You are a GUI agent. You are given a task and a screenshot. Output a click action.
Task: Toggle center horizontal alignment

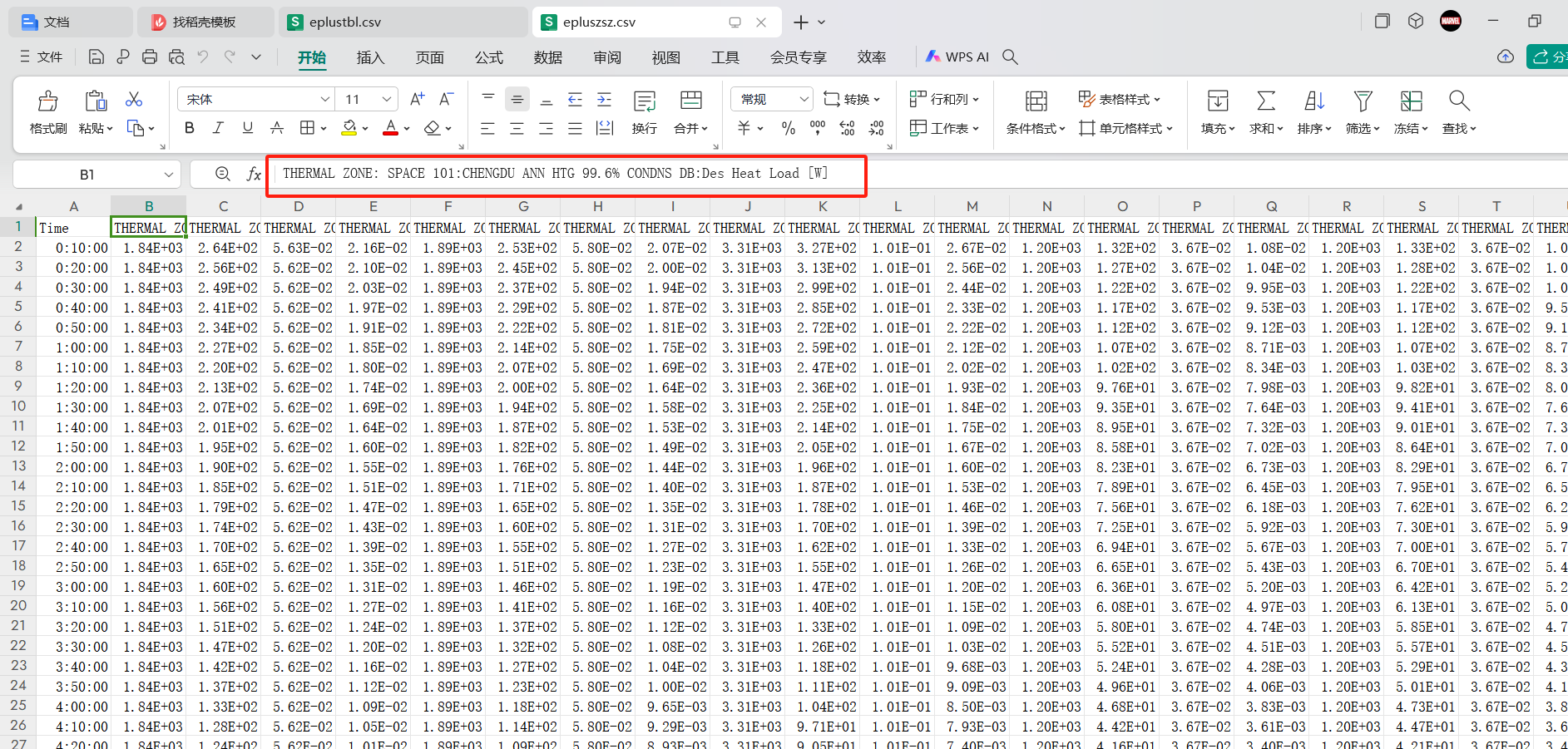click(x=517, y=128)
